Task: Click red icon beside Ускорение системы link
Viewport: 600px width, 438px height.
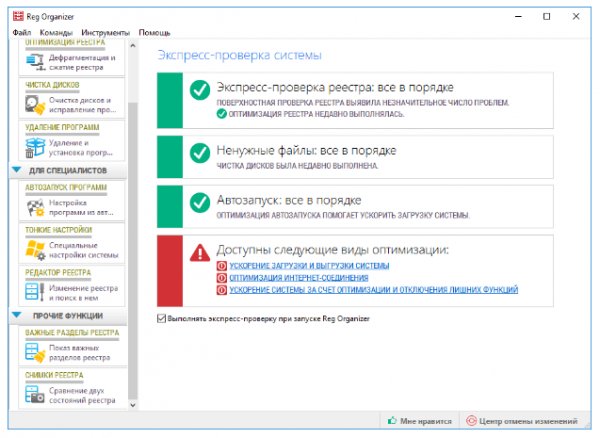Action: coord(222,290)
